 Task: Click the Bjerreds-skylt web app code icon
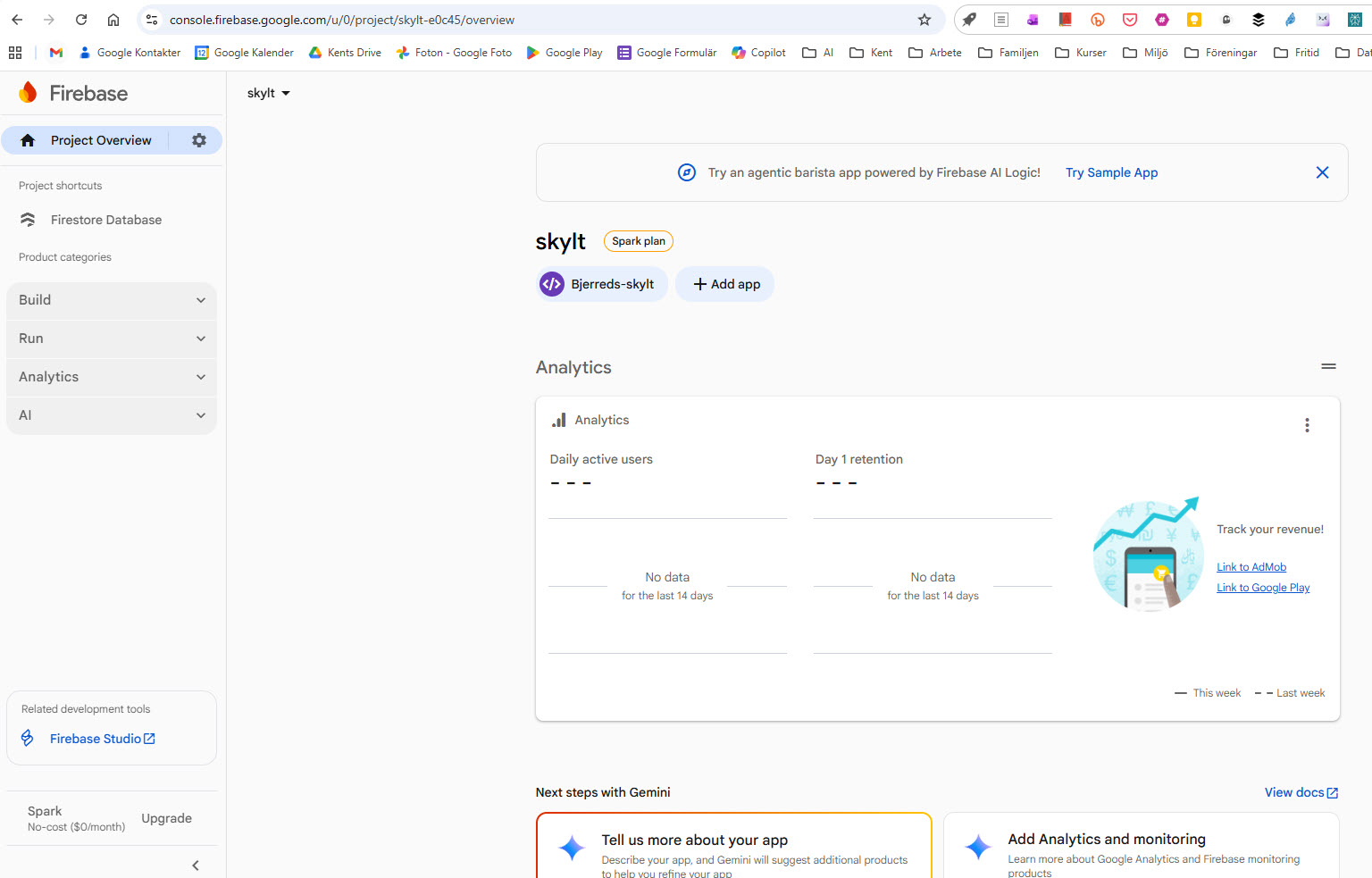pyautogui.click(x=552, y=284)
